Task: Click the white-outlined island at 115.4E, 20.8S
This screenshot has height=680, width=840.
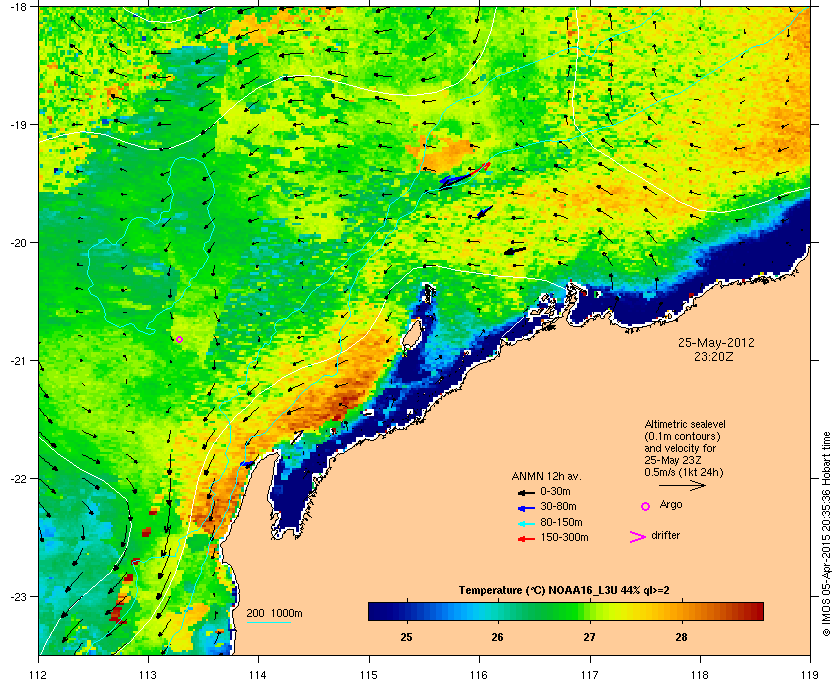Action: point(411,334)
